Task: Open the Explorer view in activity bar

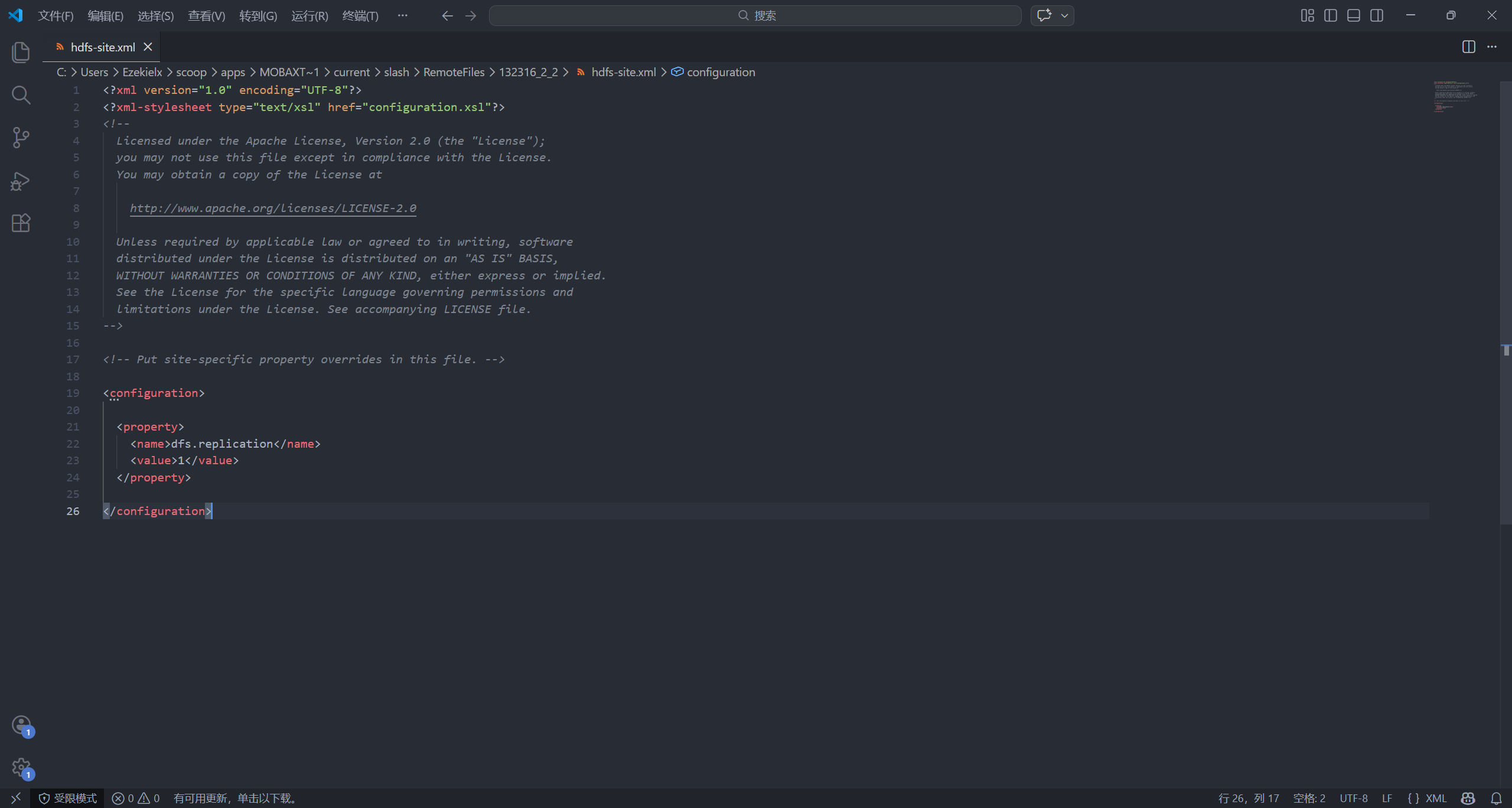Action: [21, 52]
